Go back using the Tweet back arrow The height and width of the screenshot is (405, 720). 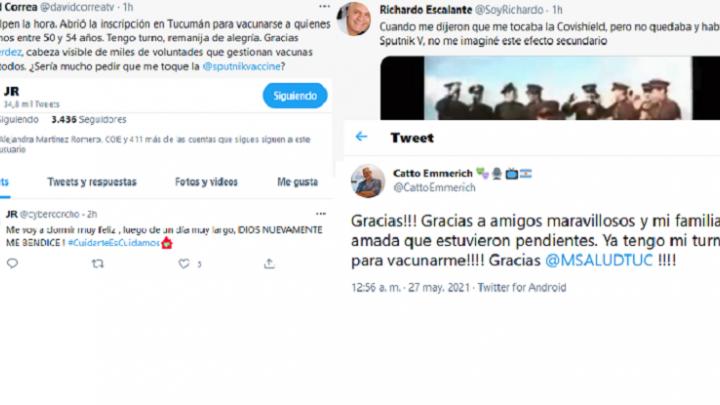[x=361, y=137]
